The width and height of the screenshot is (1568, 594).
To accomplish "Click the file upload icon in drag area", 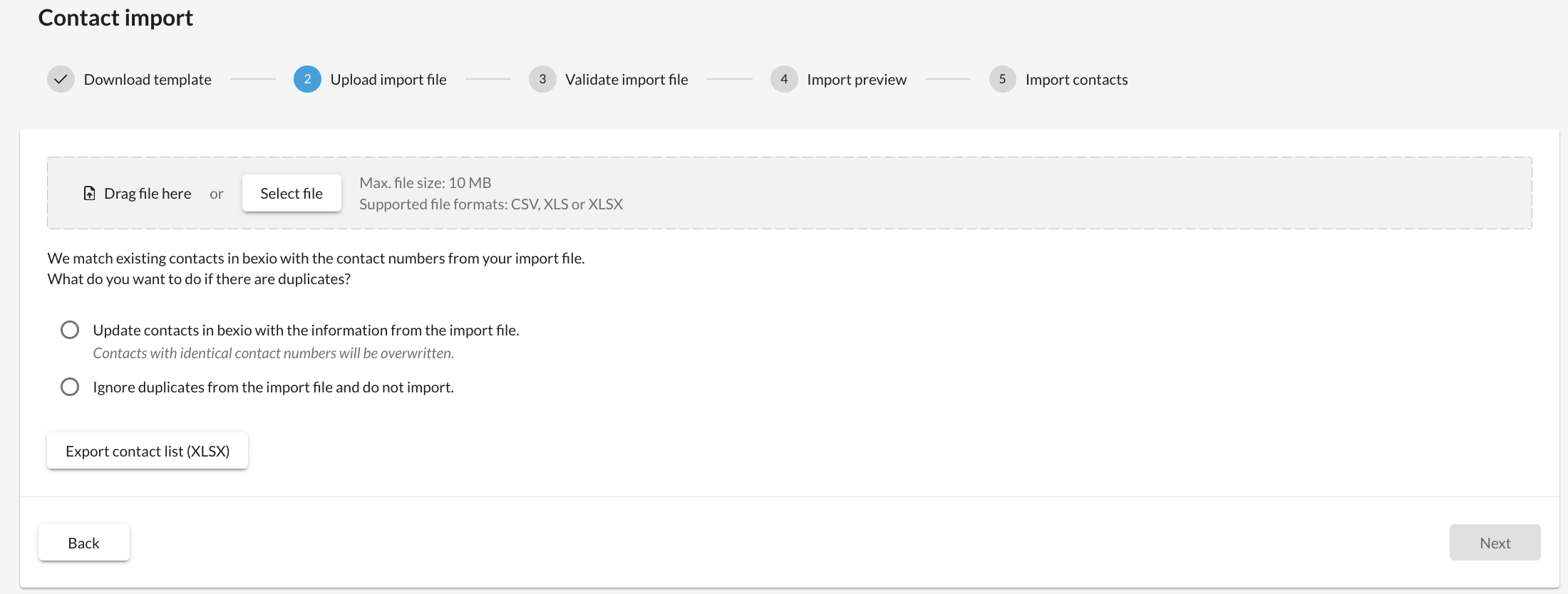I will pyautogui.click(x=88, y=192).
